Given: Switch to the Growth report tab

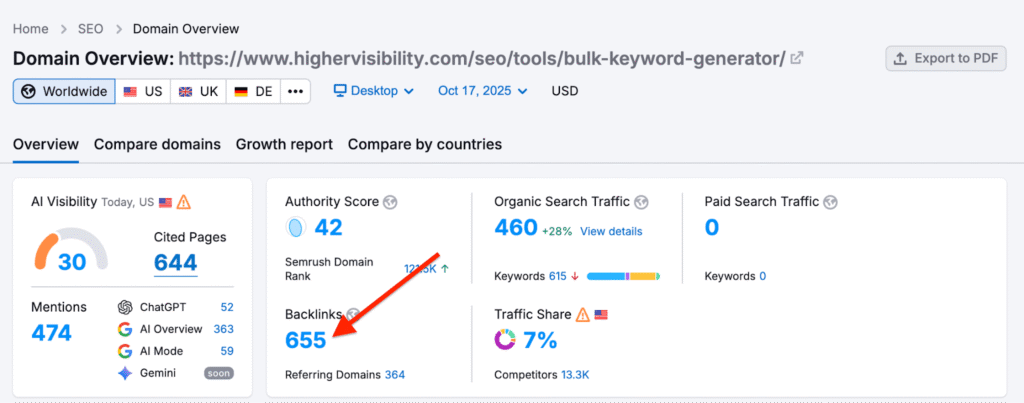Looking at the screenshot, I should [x=284, y=144].
